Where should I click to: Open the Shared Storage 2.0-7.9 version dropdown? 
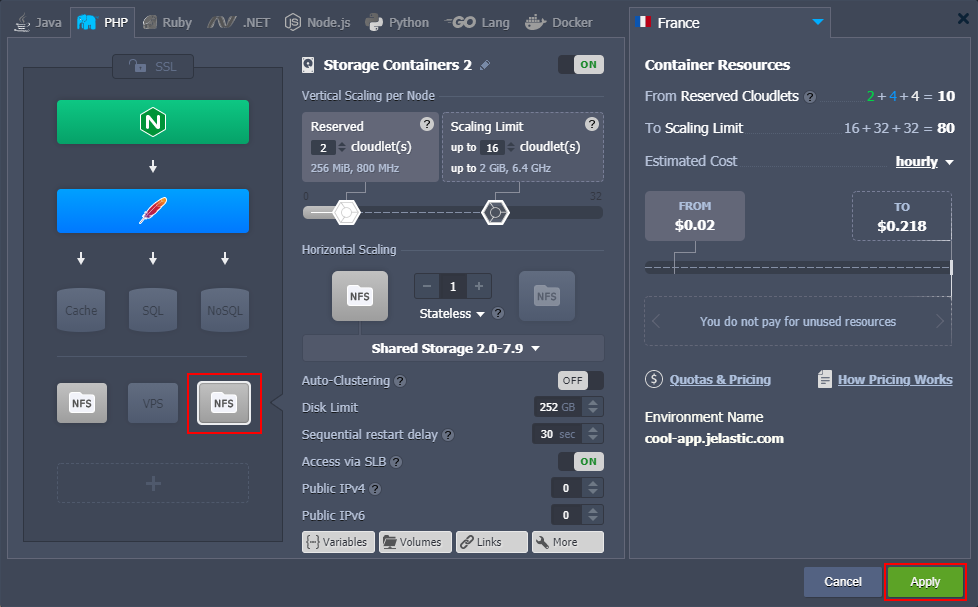(x=452, y=347)
